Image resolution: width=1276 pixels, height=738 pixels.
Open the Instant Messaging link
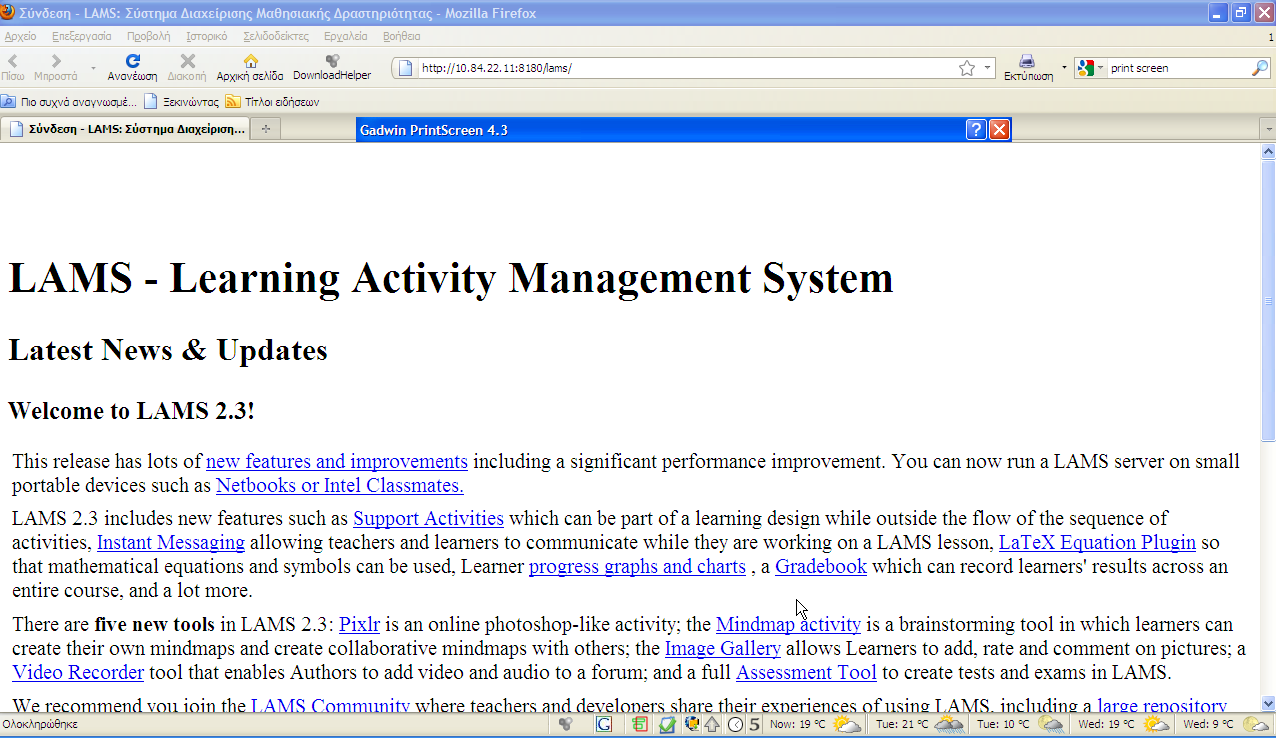171,542
